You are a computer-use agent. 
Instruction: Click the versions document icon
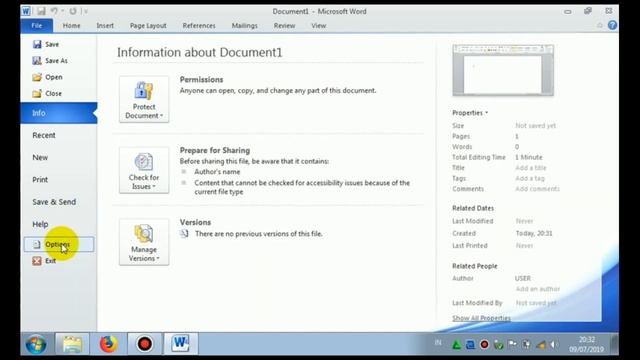[184, 233]
